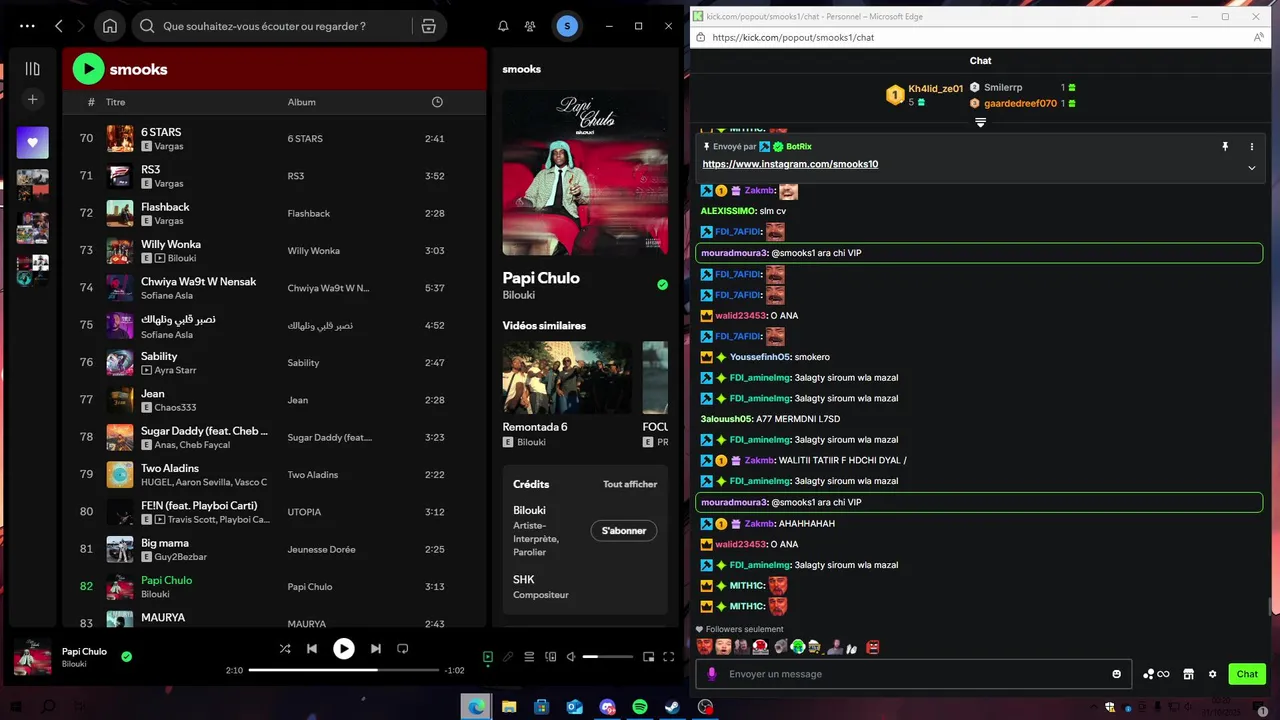Click the Browse icon in search bar
This screenshot has width=1280, height=720.
click(428, 26)
